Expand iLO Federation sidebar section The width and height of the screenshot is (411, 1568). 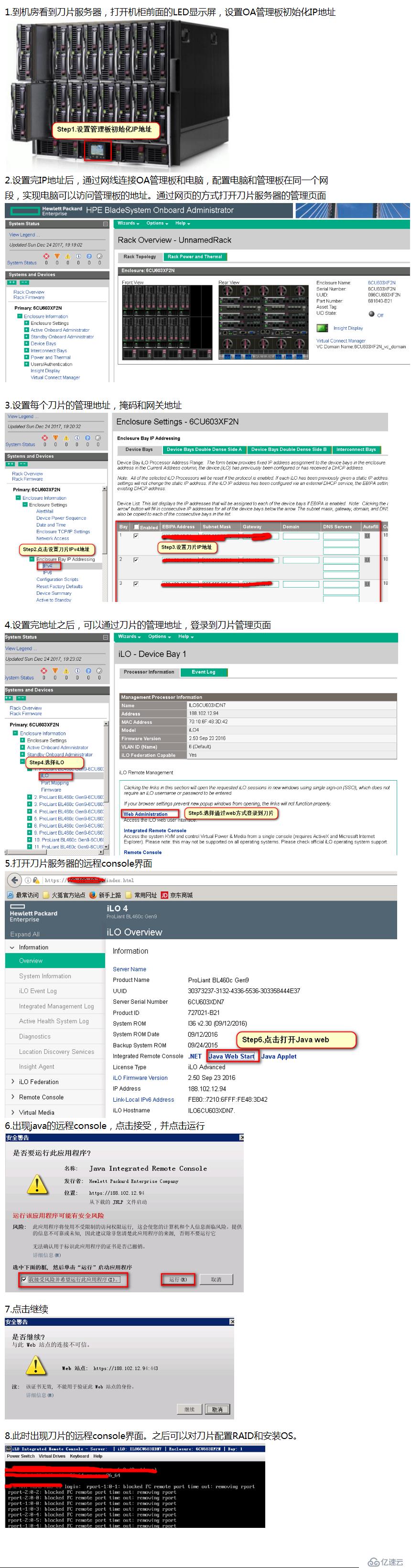point(13,1081)
